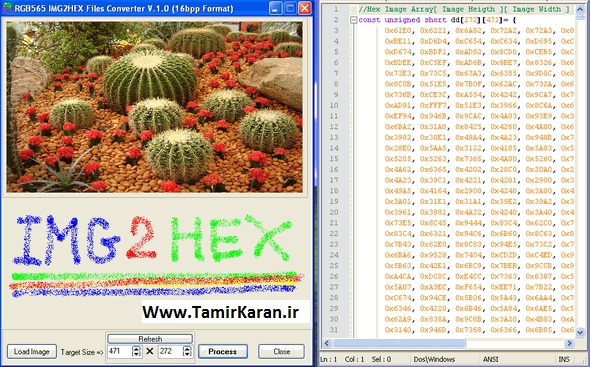Toggle the INS indicator in status bar
The image size is (590, 367).
click(564, 359)
